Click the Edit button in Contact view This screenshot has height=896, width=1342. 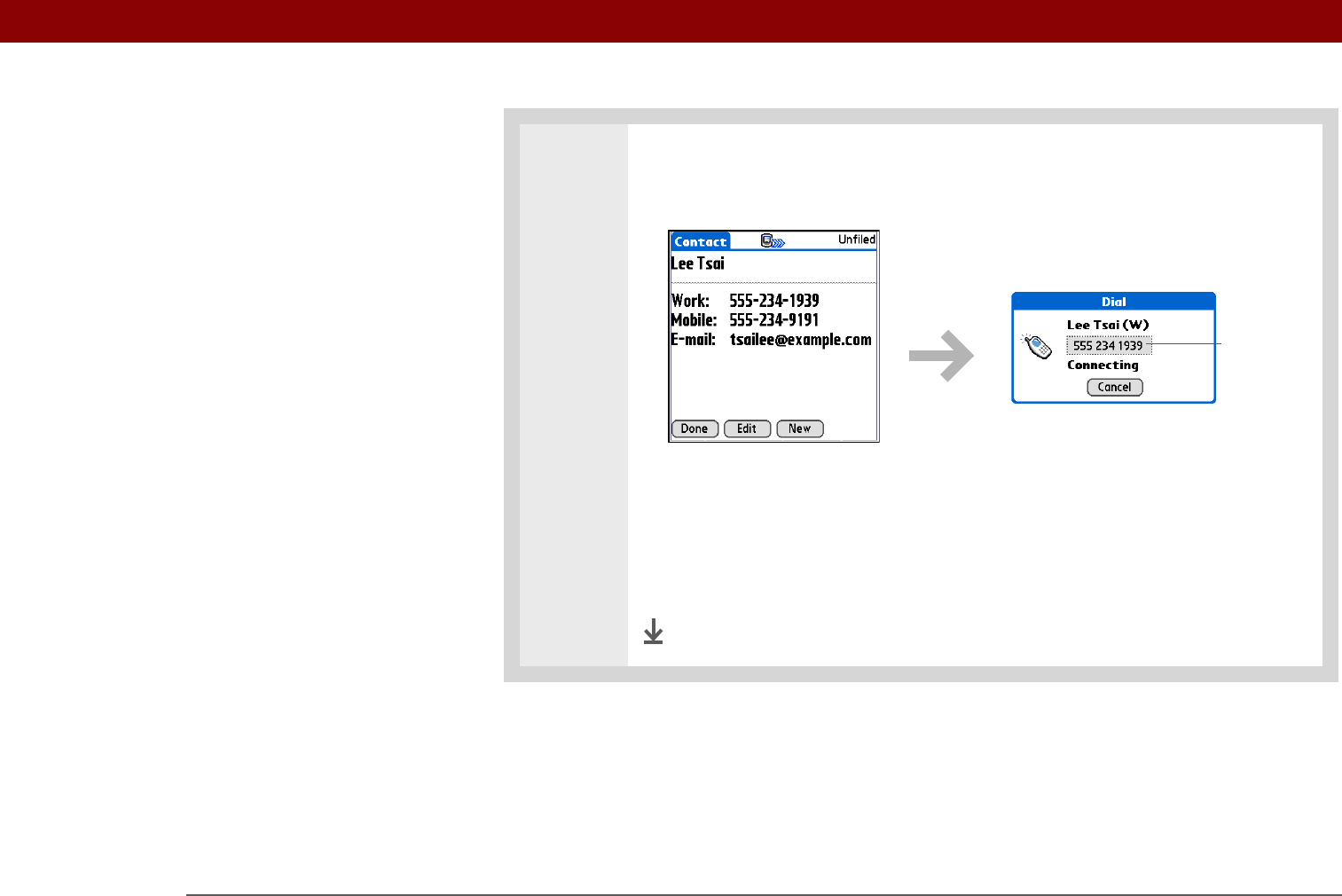[747, 428]
